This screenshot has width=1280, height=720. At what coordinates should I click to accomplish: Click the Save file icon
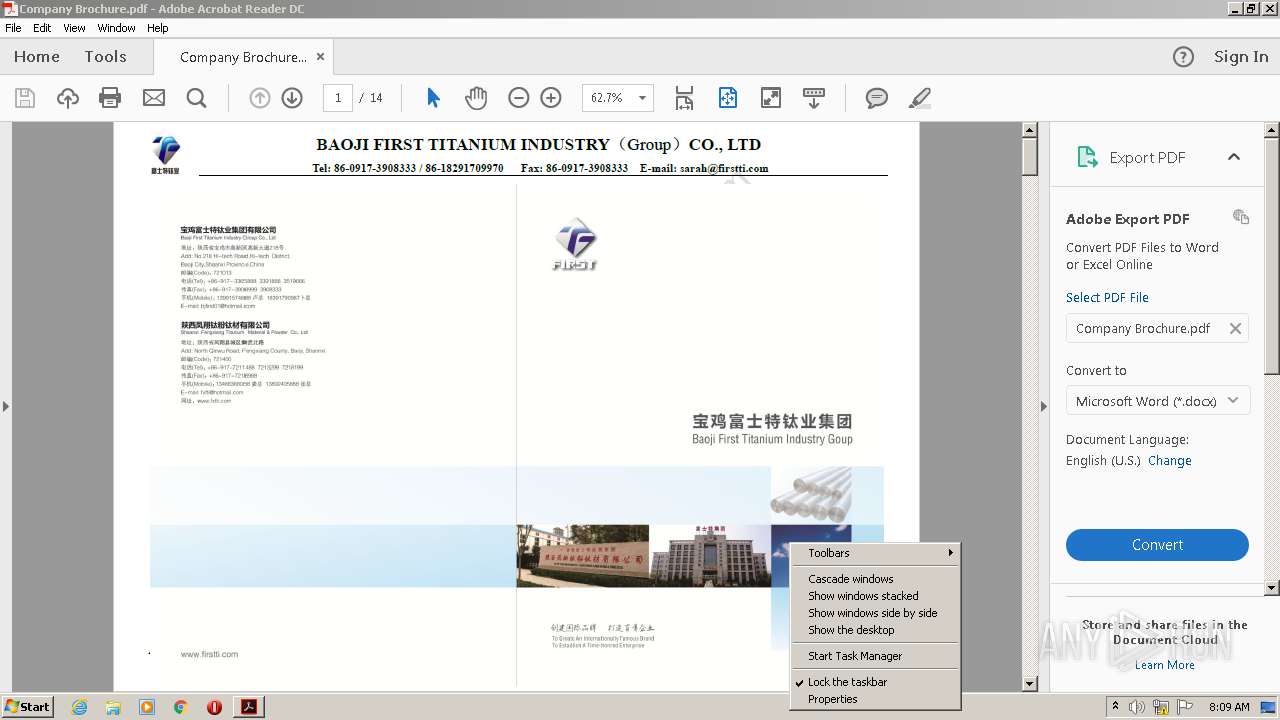tap(25, 98)
